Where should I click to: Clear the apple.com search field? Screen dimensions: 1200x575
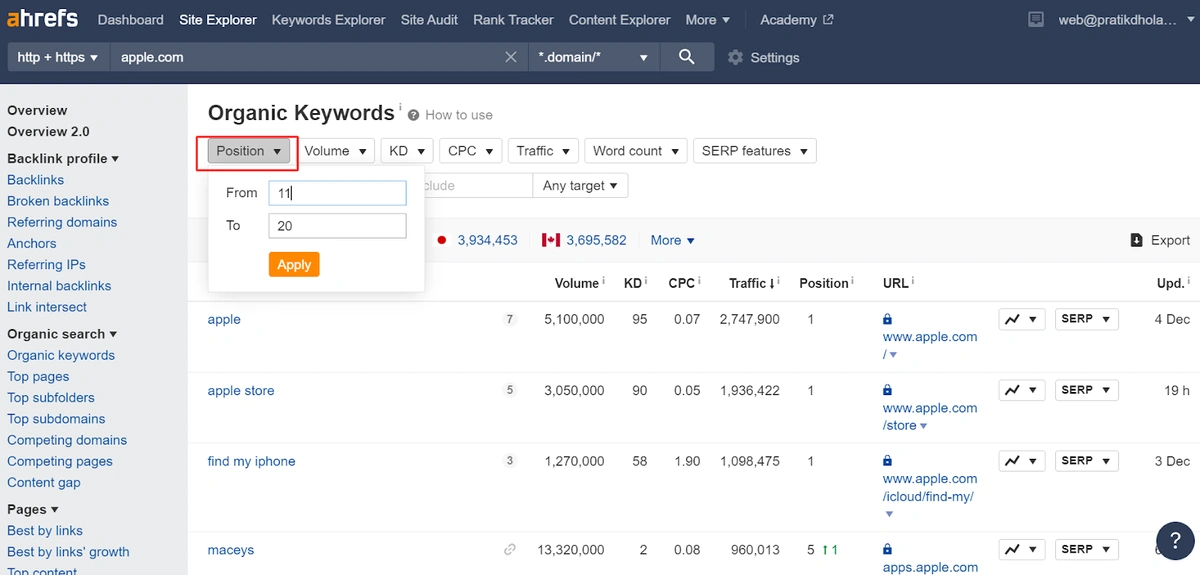coord(511,57)
